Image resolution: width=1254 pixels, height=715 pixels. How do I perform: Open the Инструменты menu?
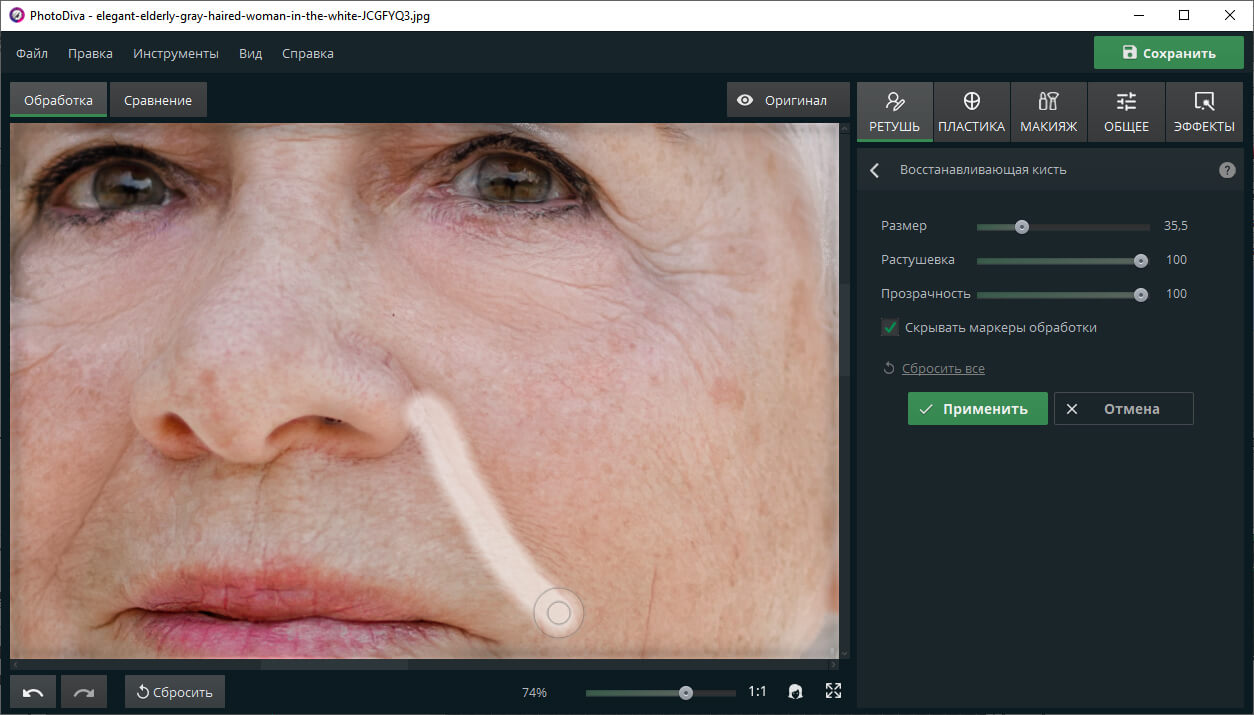point(176,53)
